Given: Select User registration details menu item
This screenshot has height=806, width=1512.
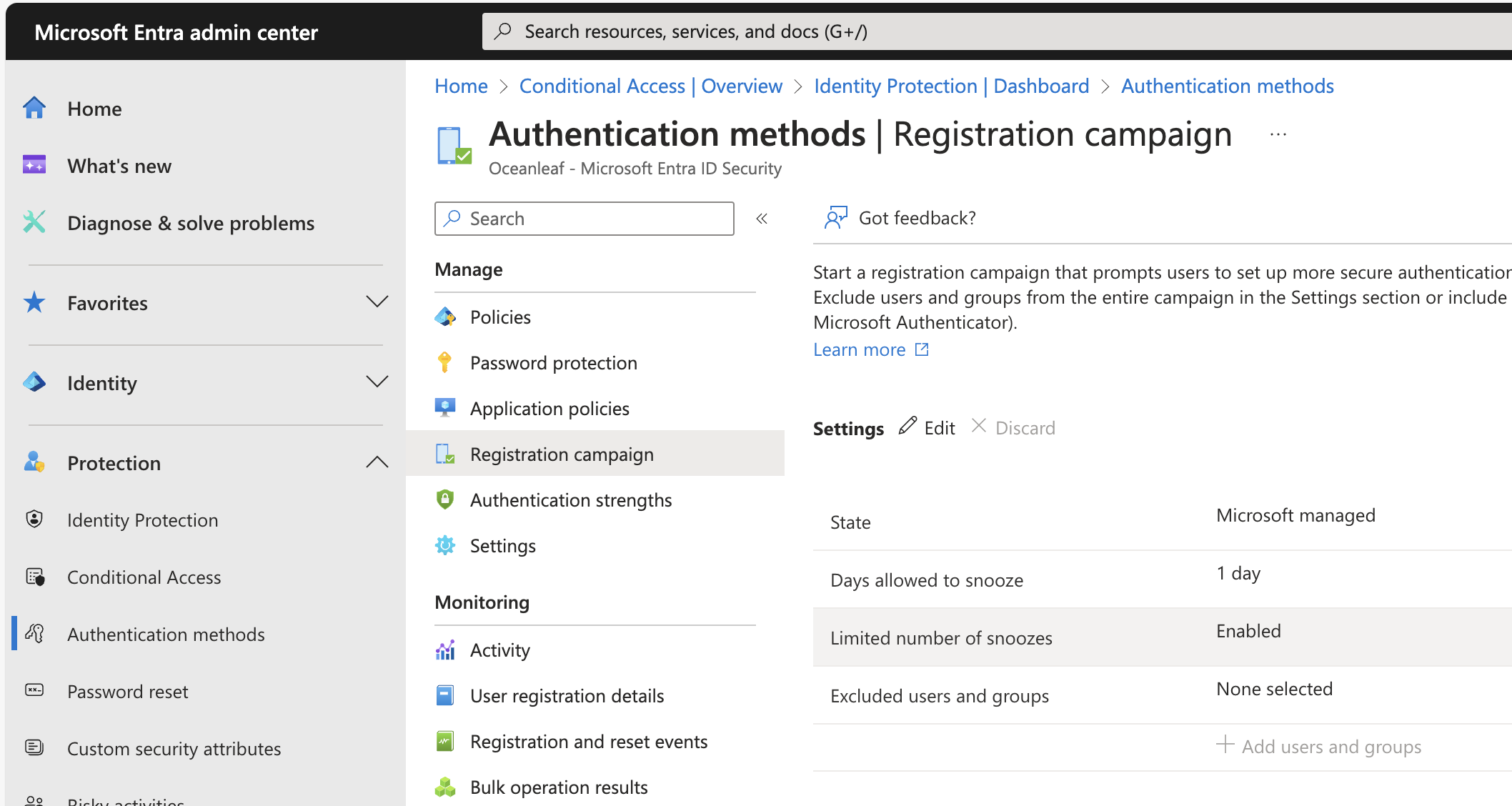Looking at the screenshot, I should pos(567,696).
